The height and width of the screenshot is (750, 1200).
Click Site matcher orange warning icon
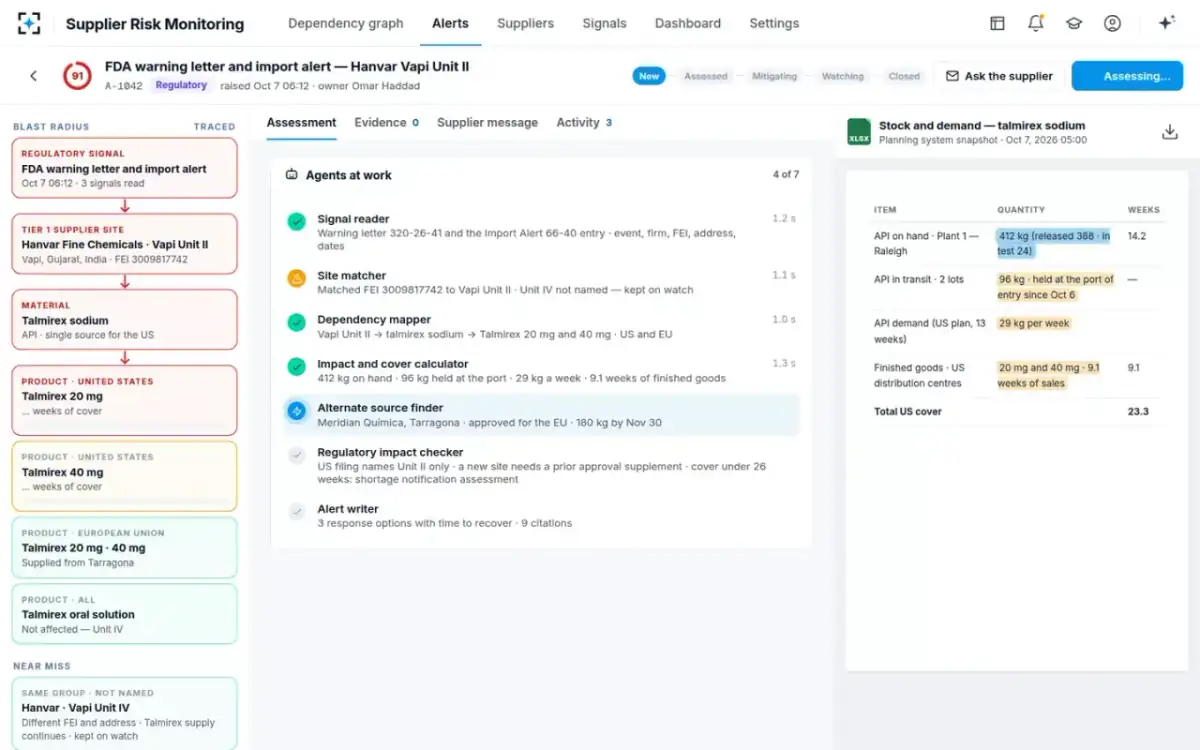[x=296, y=278]
